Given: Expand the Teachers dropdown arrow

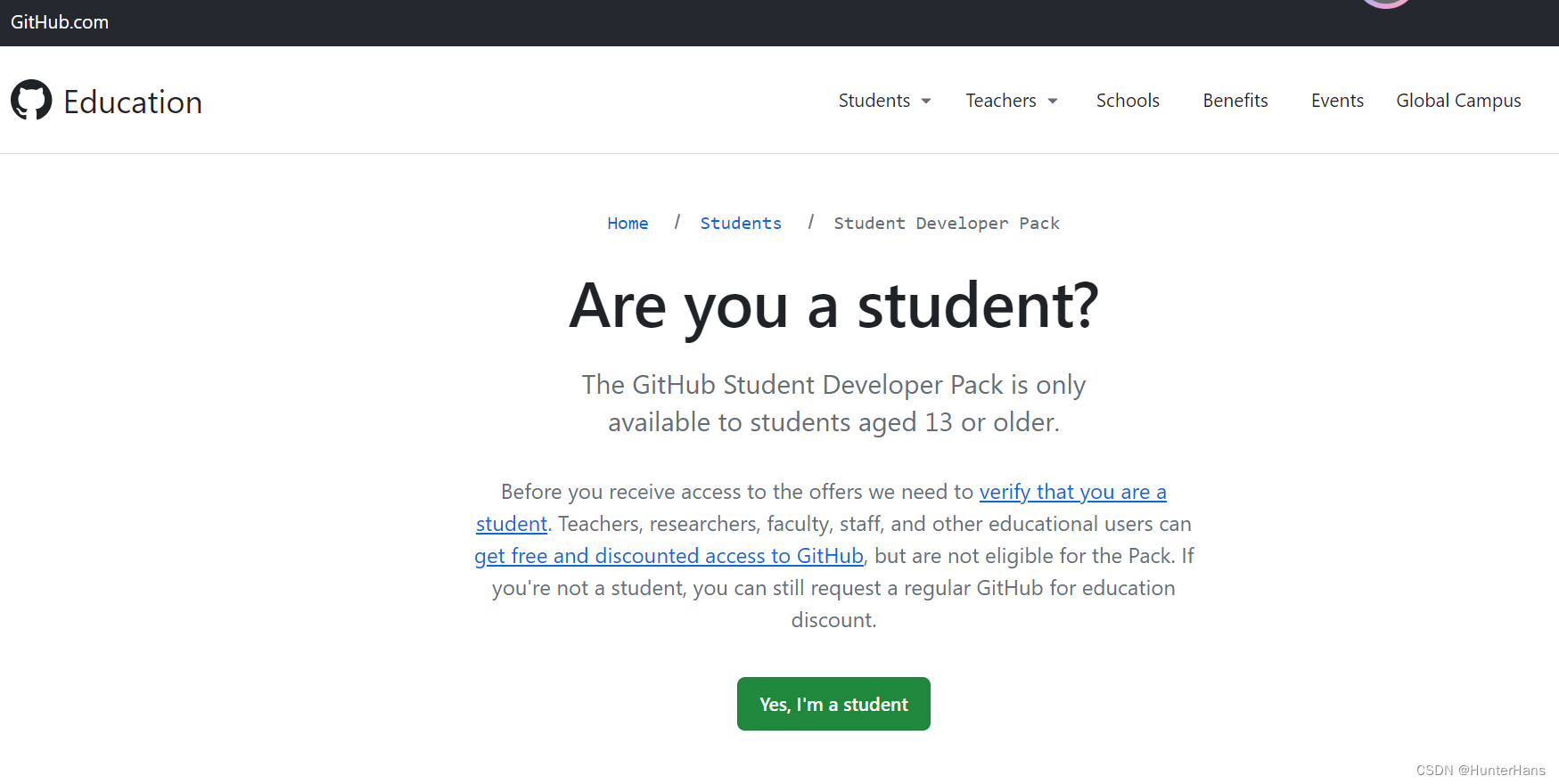Looking at the screenshot, I should point(1053,102).
